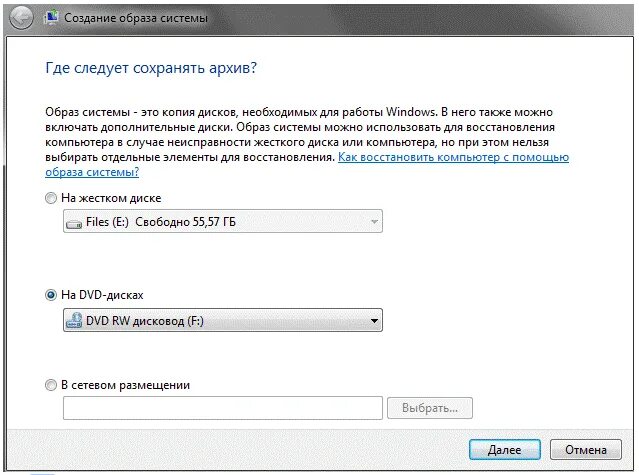This screenshot has height=475, width=639.
Task: Select the "На жестком диске" radio button
Action: click(52, 199)
